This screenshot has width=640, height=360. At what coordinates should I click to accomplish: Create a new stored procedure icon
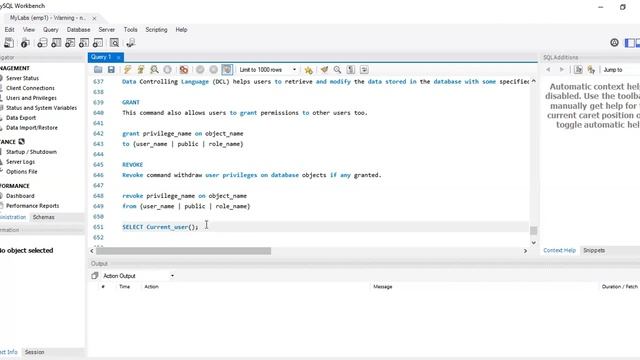click(x=84, y=43)
